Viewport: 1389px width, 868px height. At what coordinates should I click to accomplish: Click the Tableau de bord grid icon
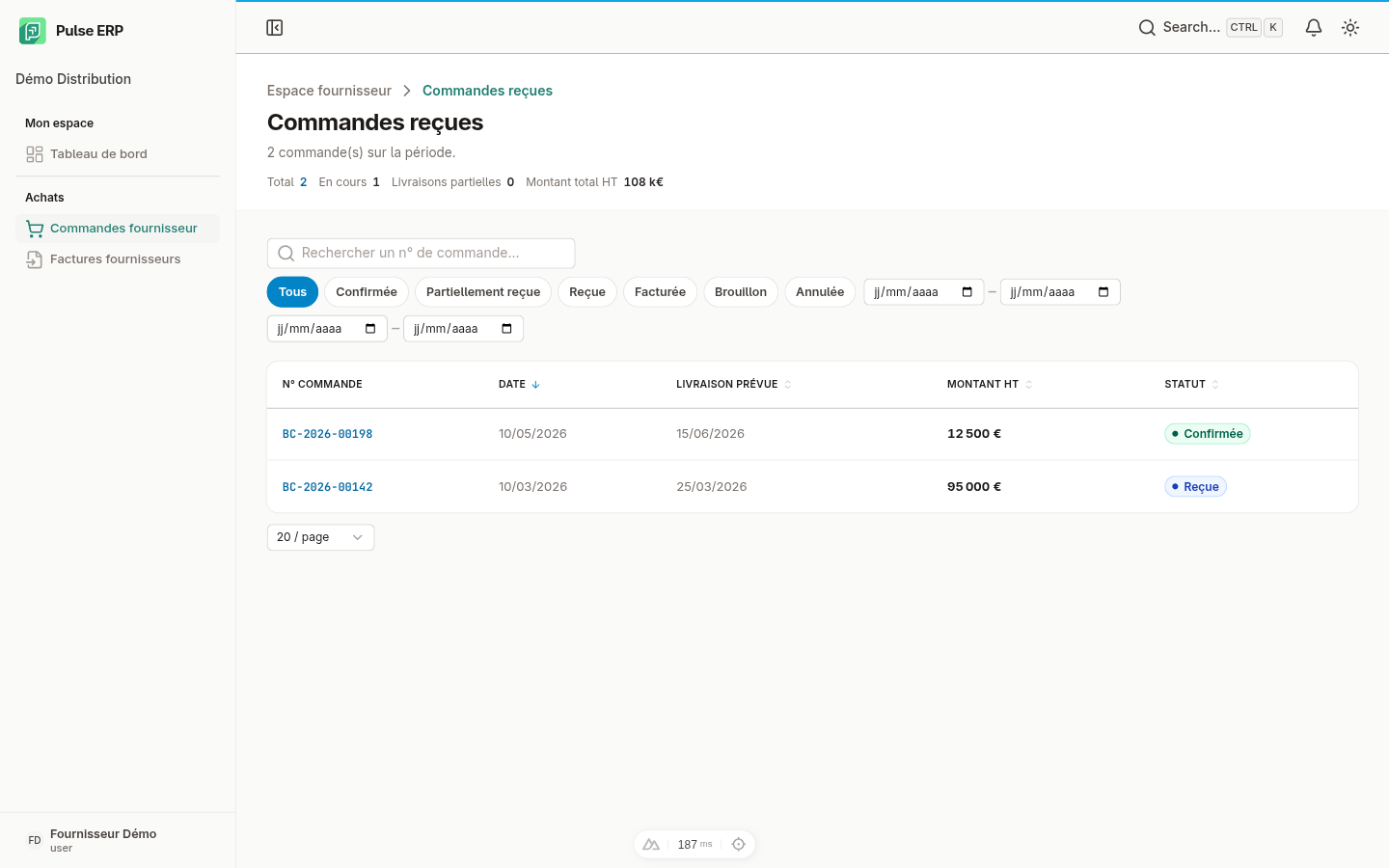(35, 154)
